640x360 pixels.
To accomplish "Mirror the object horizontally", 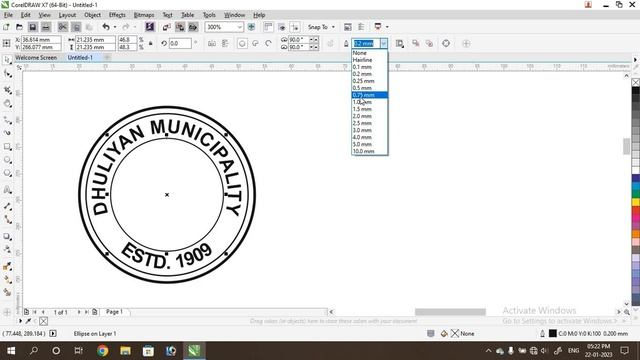I will click(212, 43).
